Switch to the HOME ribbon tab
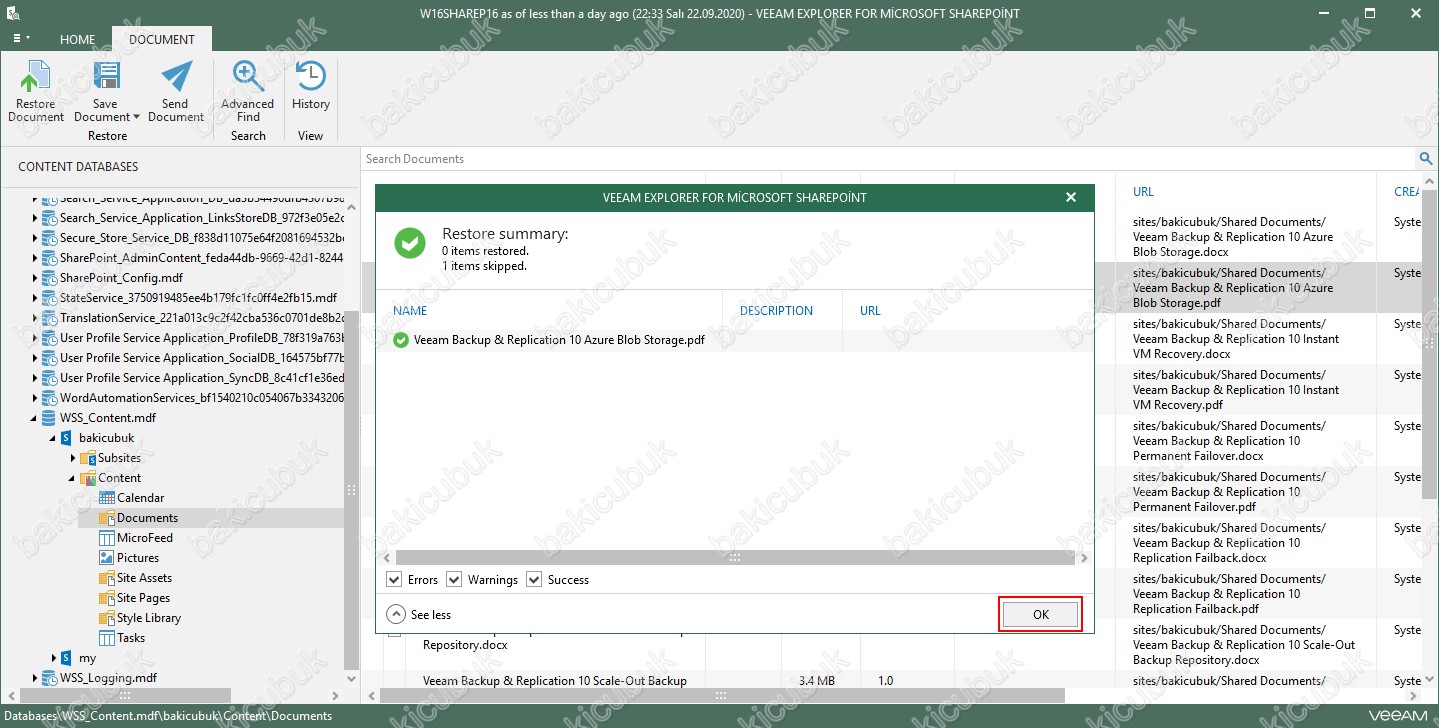 78,40
